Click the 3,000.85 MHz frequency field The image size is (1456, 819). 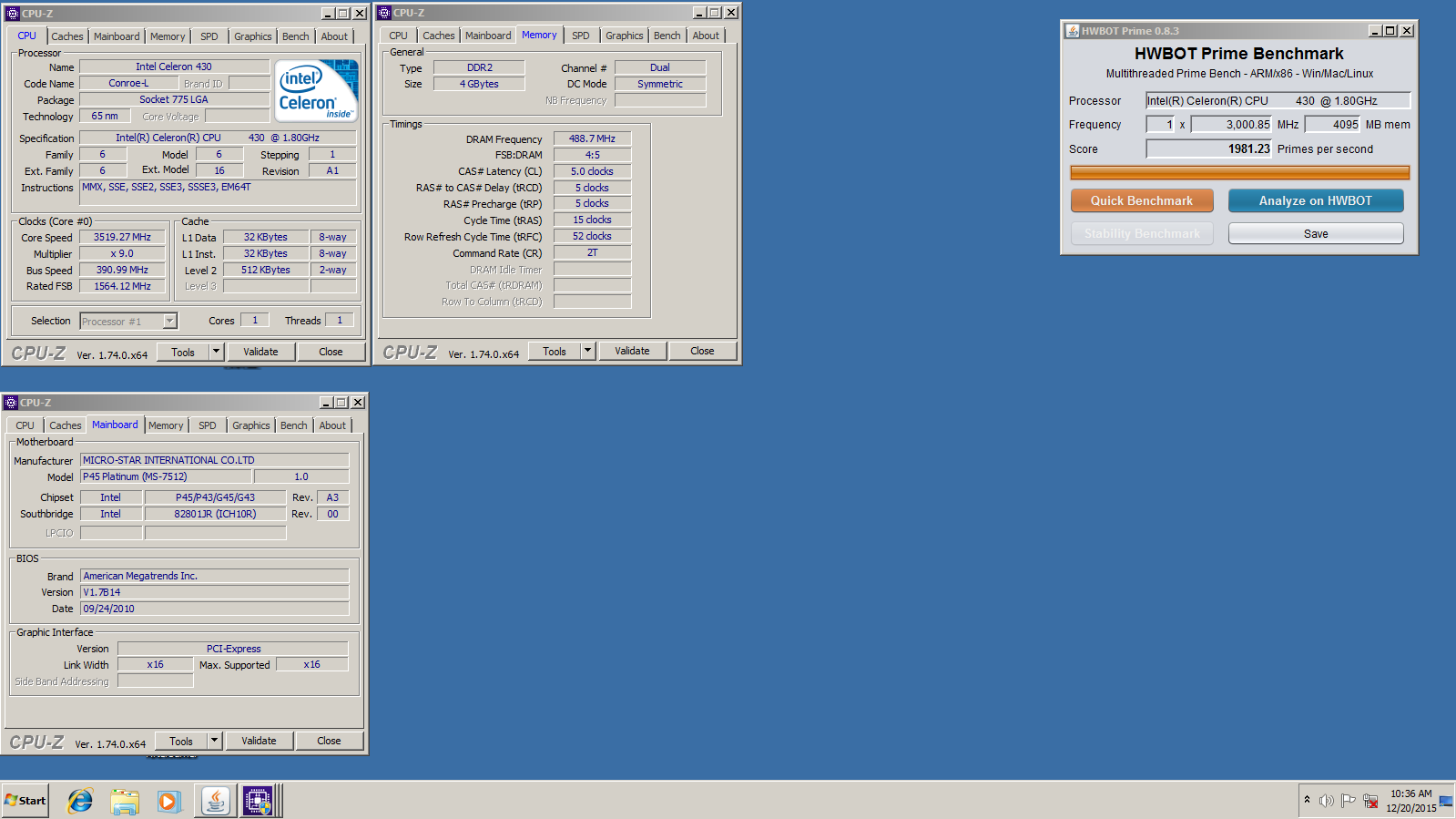[x=1231, y=125]
